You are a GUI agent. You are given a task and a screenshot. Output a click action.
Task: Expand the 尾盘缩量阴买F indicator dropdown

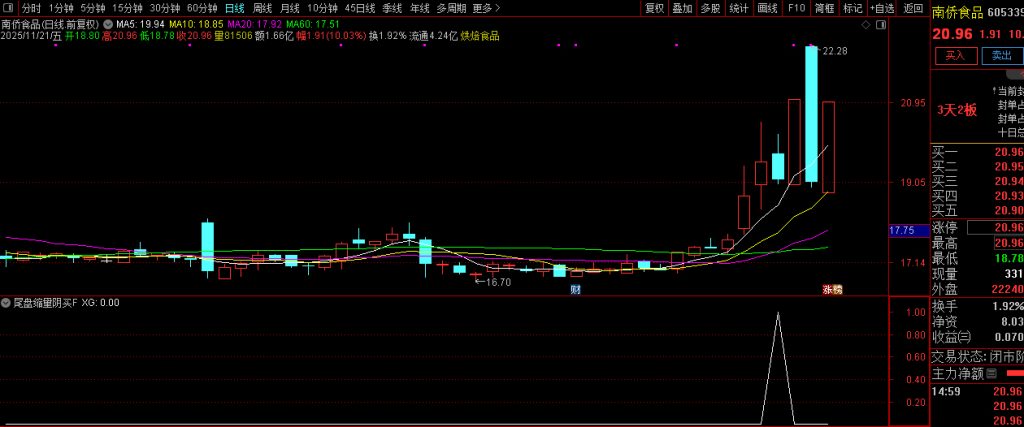5,302
